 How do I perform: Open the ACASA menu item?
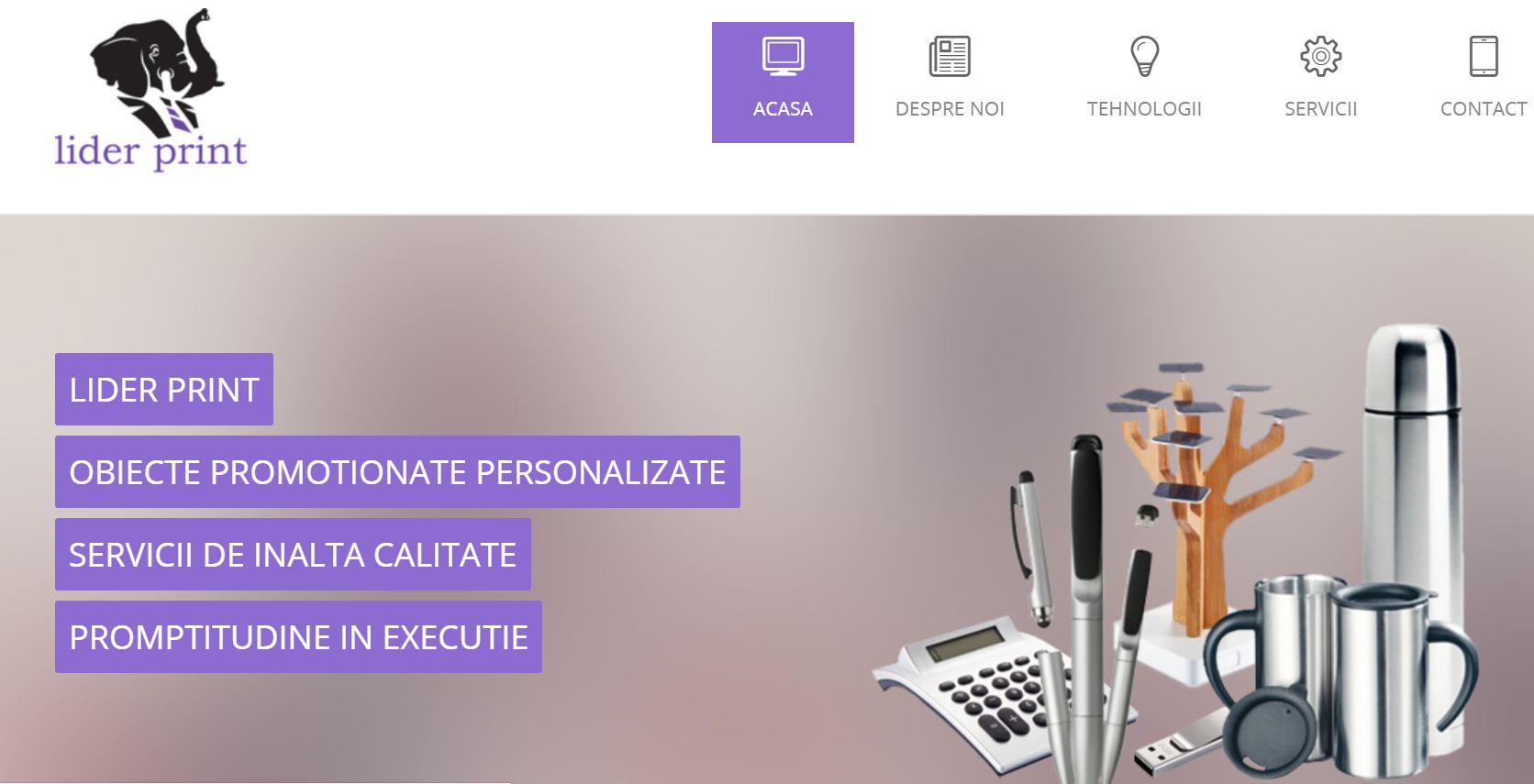coord(783,83)
